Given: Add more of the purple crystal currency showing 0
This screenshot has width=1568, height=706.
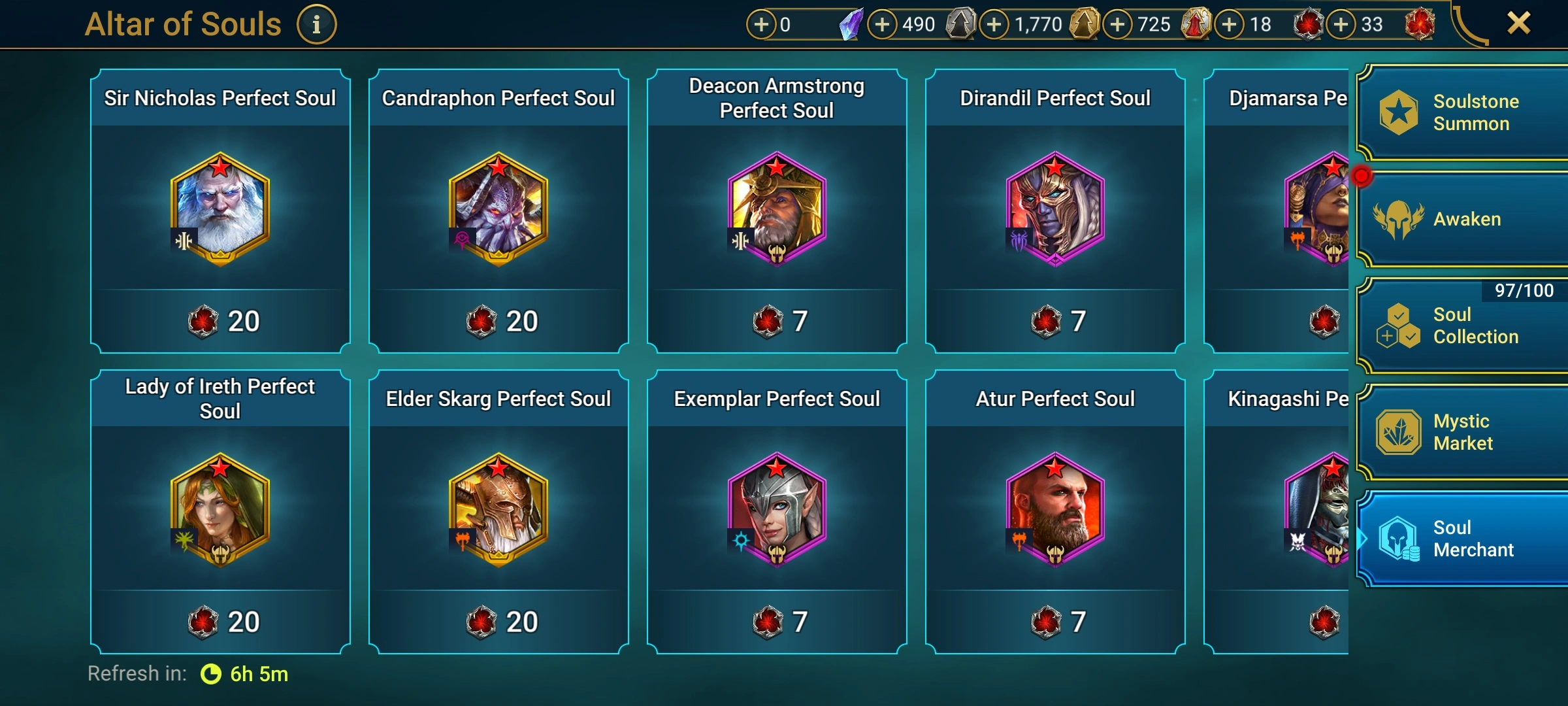Looking at the screenshot, I should coord(761,25).
